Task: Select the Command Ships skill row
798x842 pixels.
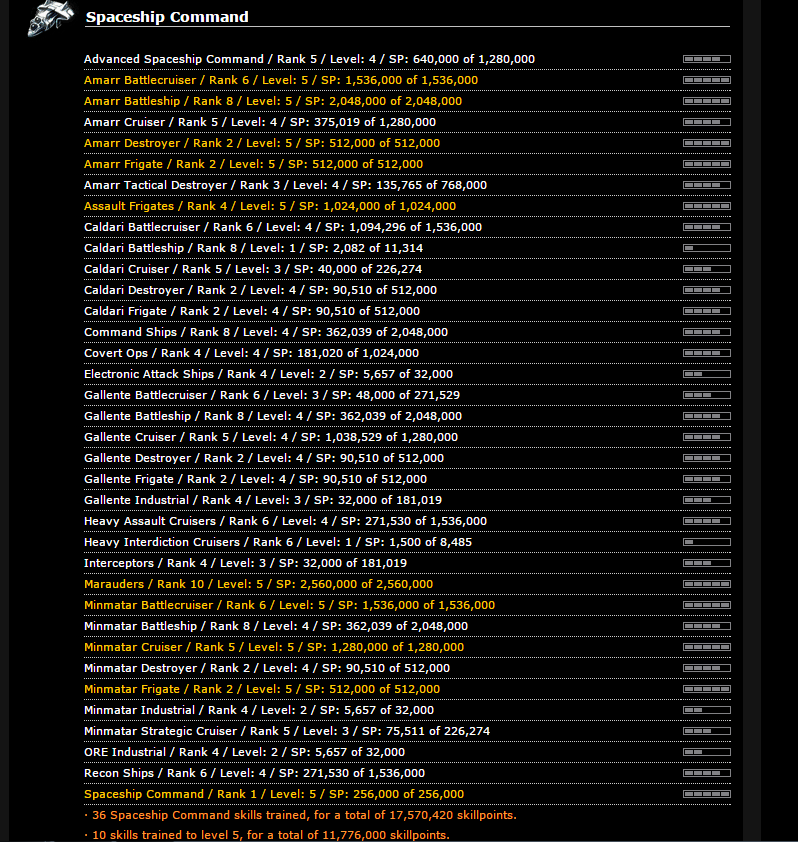Action: click(x=407, y=332)
